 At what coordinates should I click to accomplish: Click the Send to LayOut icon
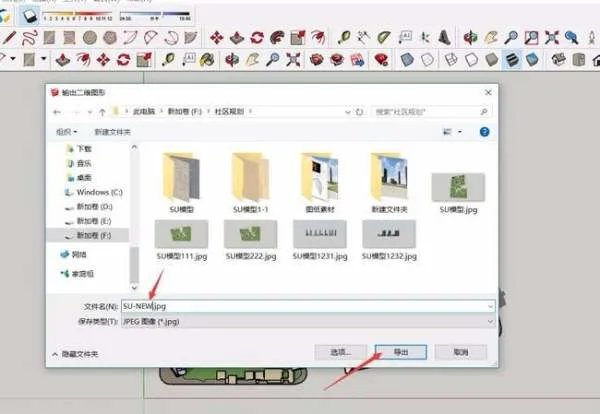click(x=357, y=59)
